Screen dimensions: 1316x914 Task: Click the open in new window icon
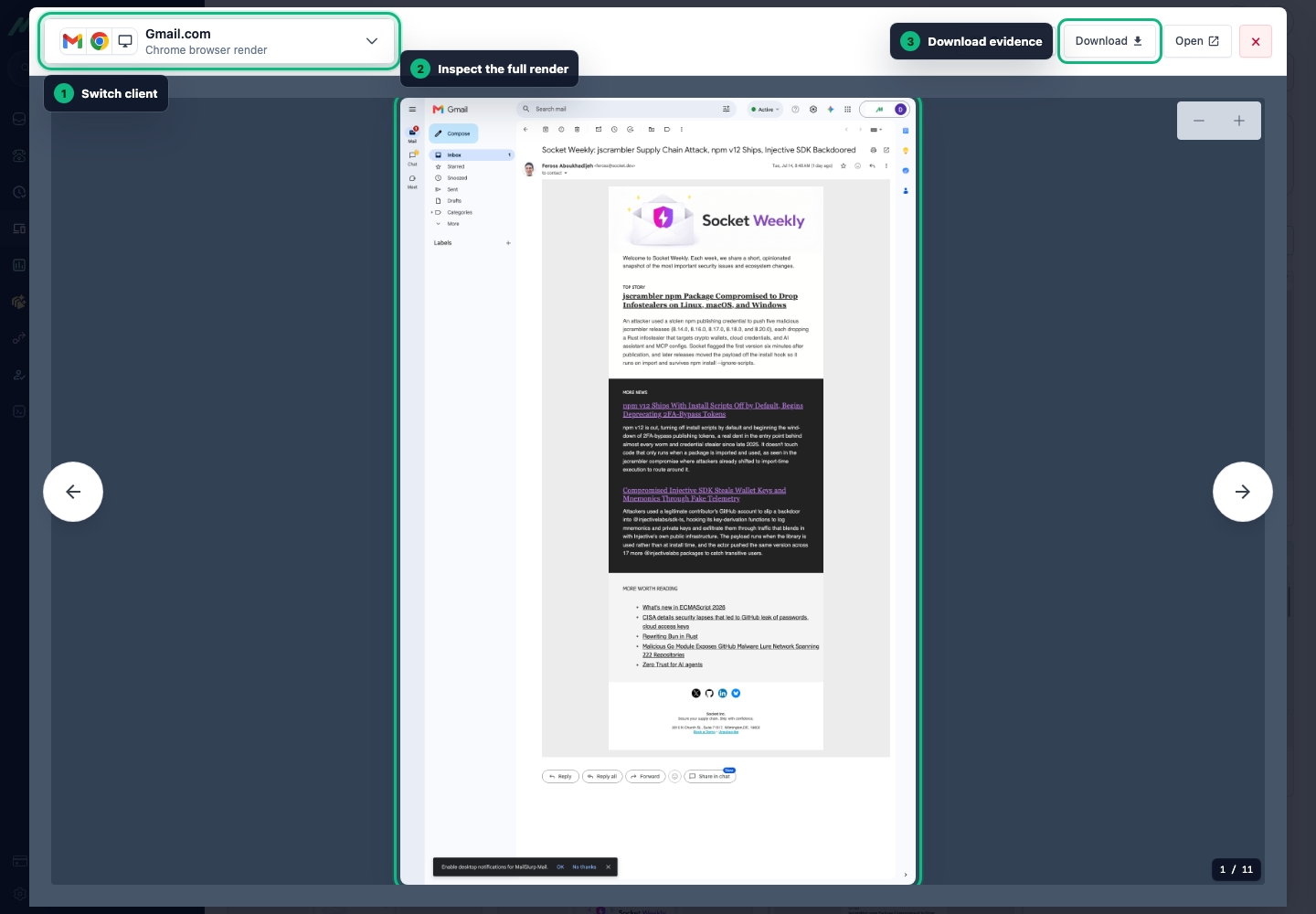tap(886, 150)
